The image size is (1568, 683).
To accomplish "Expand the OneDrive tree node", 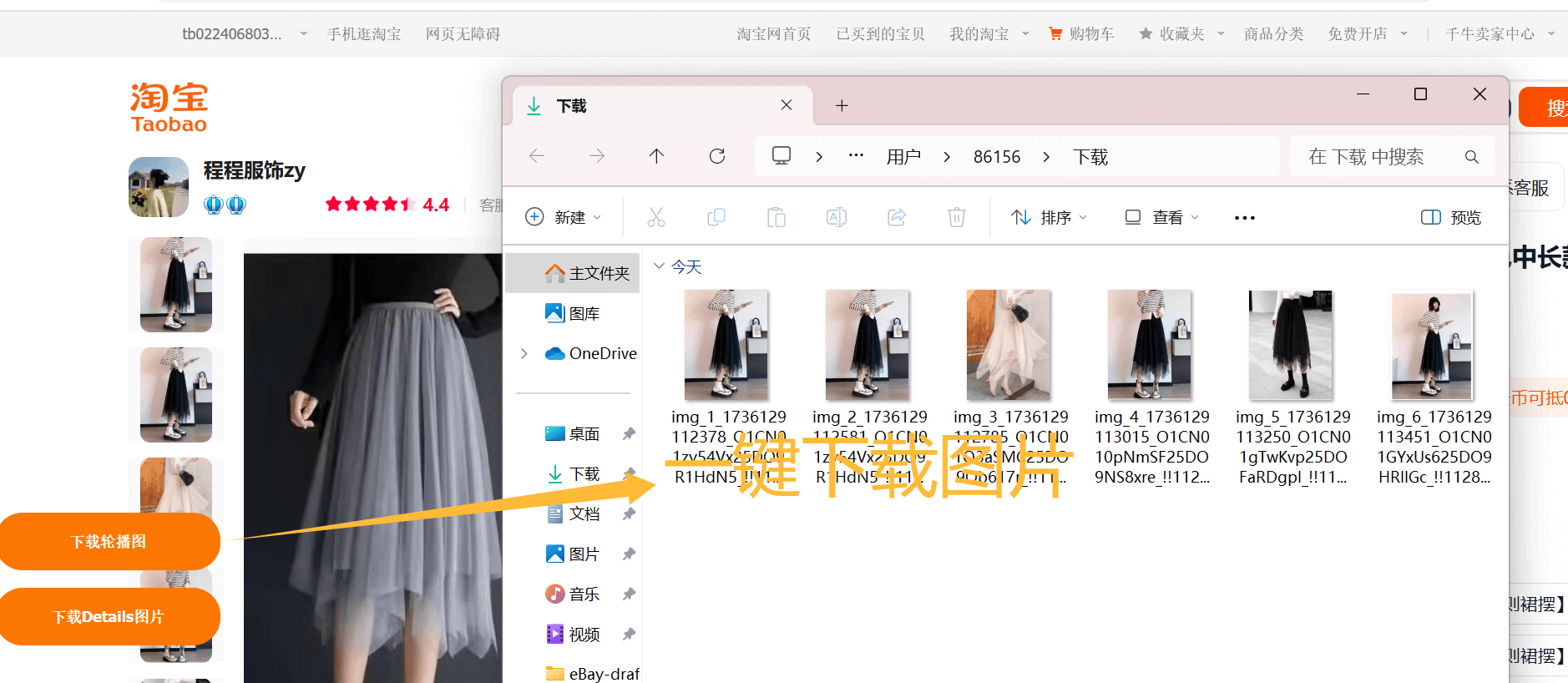I will pyautogui.click(x=524, y=354).
